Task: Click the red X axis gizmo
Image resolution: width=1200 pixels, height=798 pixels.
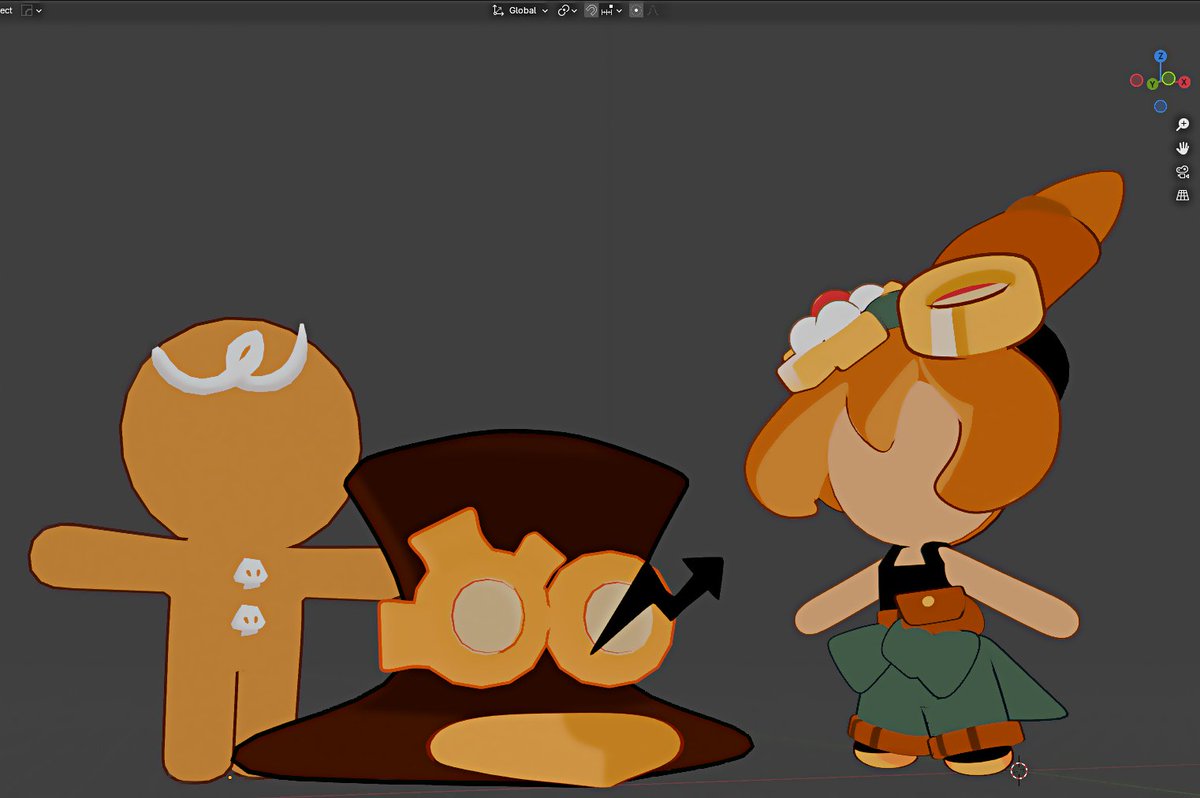Action: tap(1184, 82)
